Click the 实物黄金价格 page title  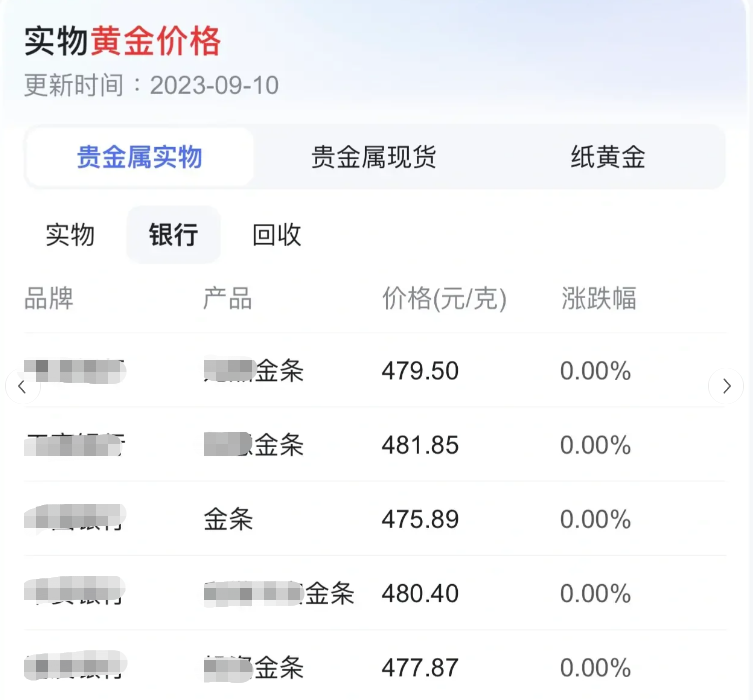pos(122,41)
